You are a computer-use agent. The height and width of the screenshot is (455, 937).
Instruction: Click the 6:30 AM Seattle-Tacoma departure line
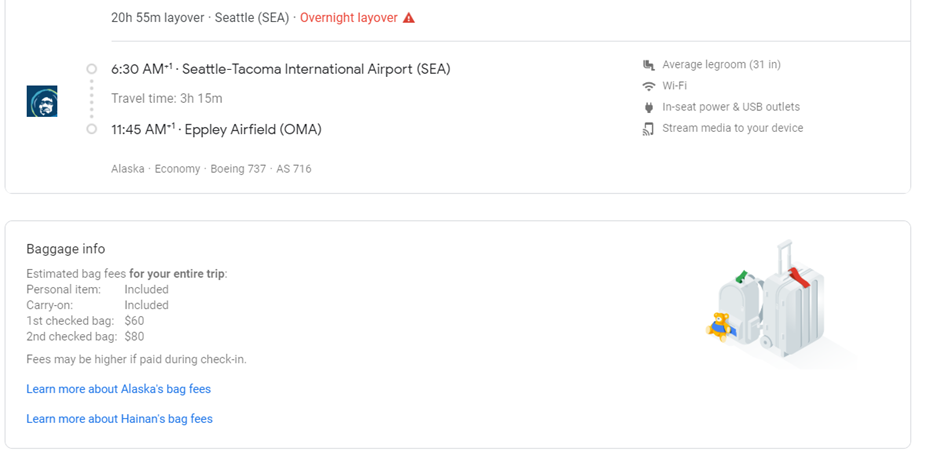[280, 69]
